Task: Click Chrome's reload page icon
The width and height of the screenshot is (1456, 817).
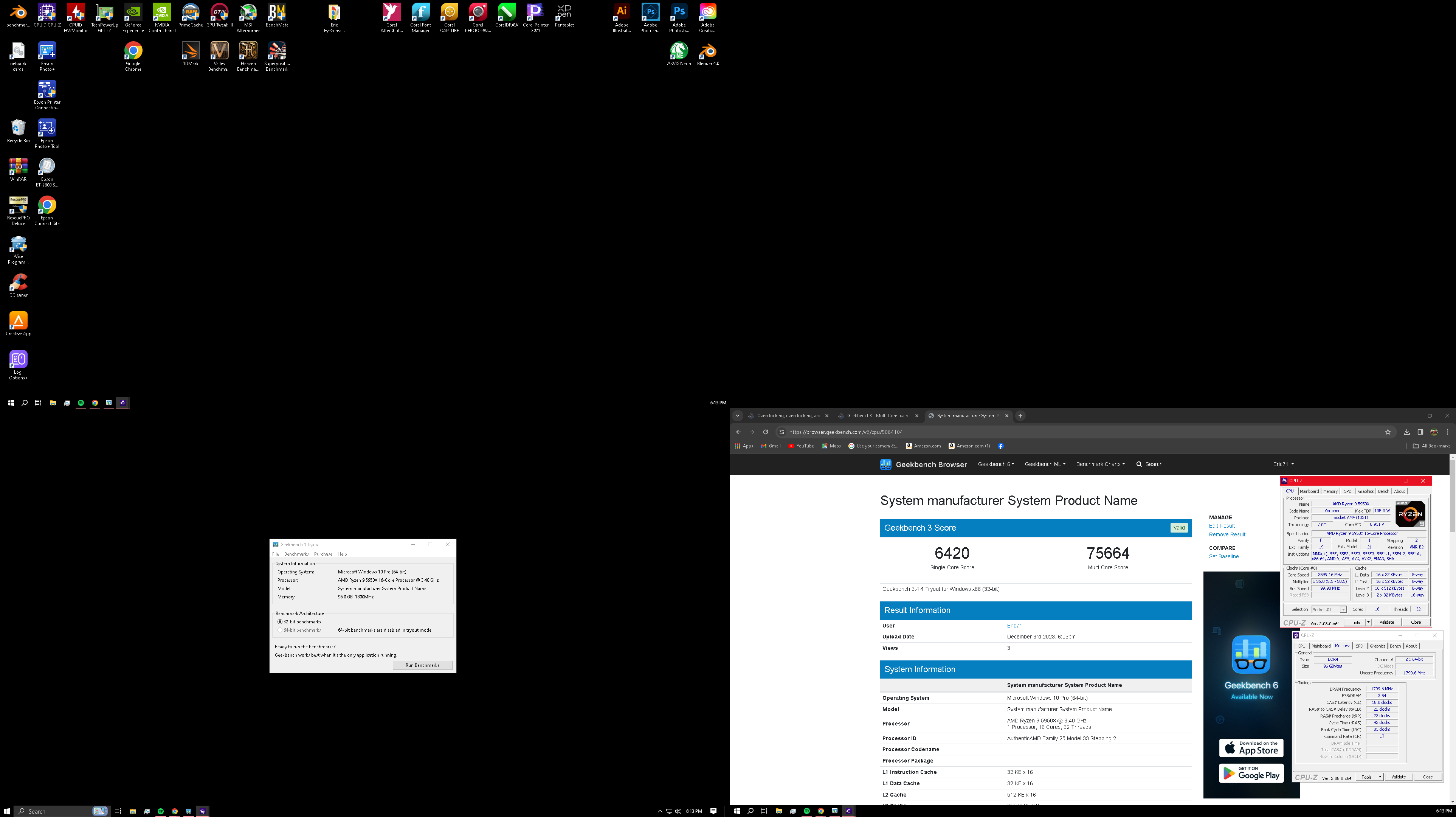Action: click(765, 432)
